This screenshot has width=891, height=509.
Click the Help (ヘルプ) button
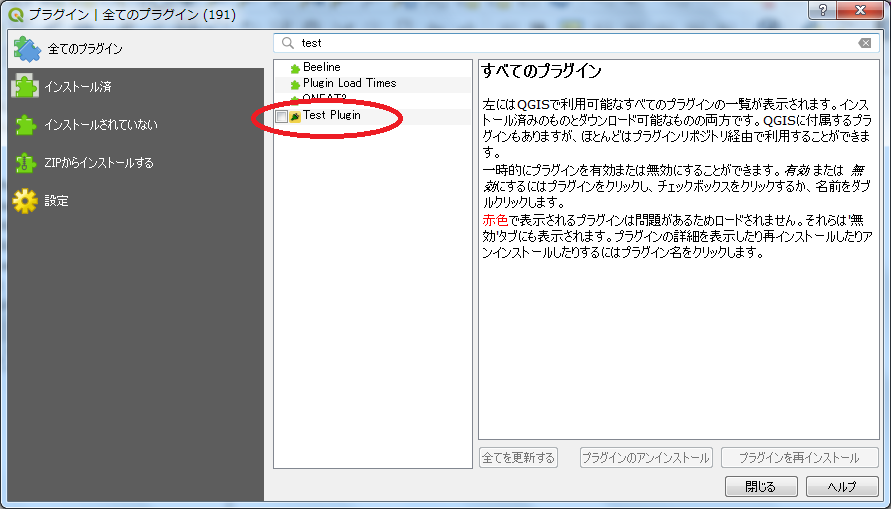tap(842, 487)
